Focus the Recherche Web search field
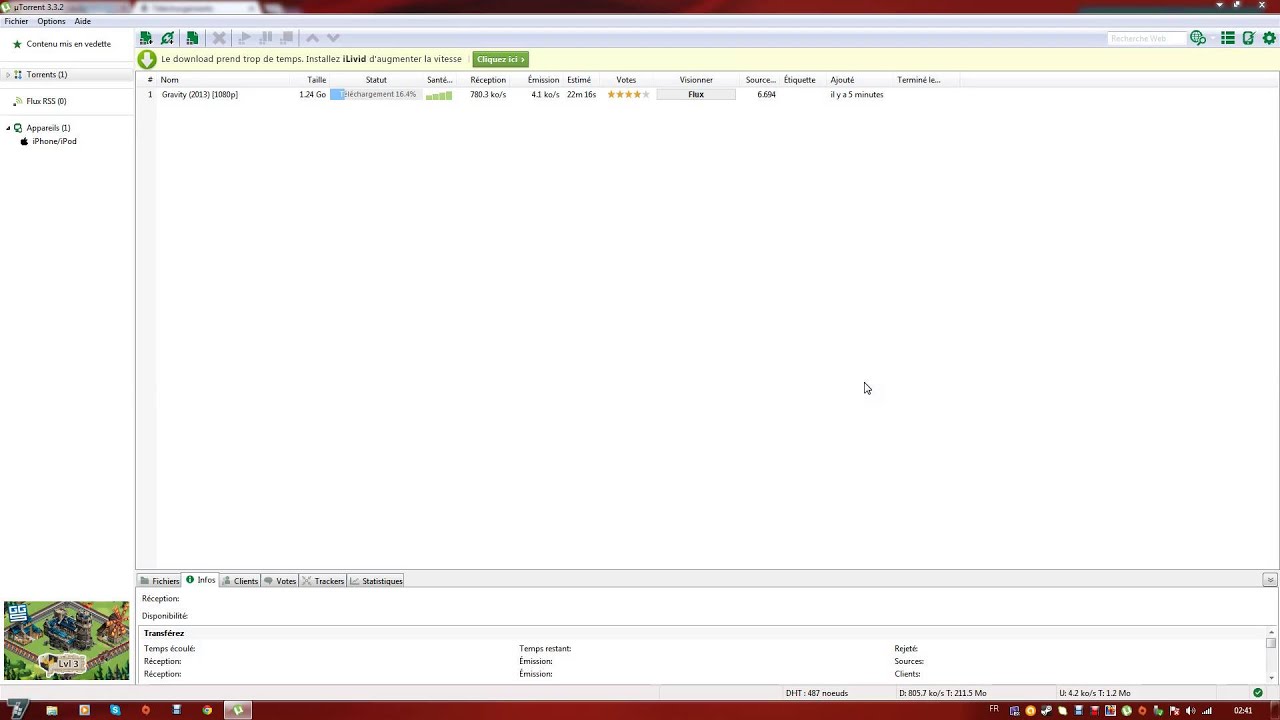 click(x=1146, y=38)
